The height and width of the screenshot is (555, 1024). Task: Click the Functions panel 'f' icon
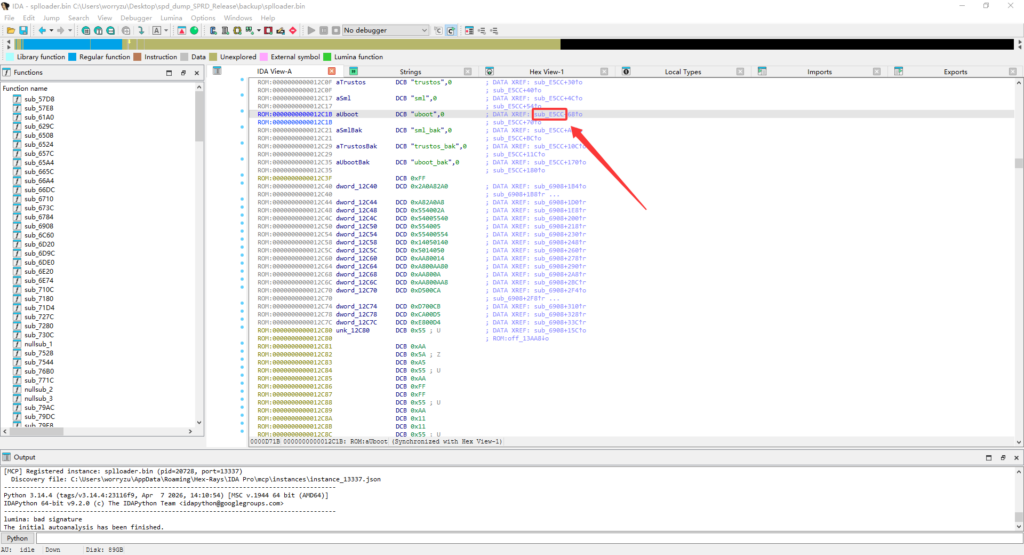point(7,72)
